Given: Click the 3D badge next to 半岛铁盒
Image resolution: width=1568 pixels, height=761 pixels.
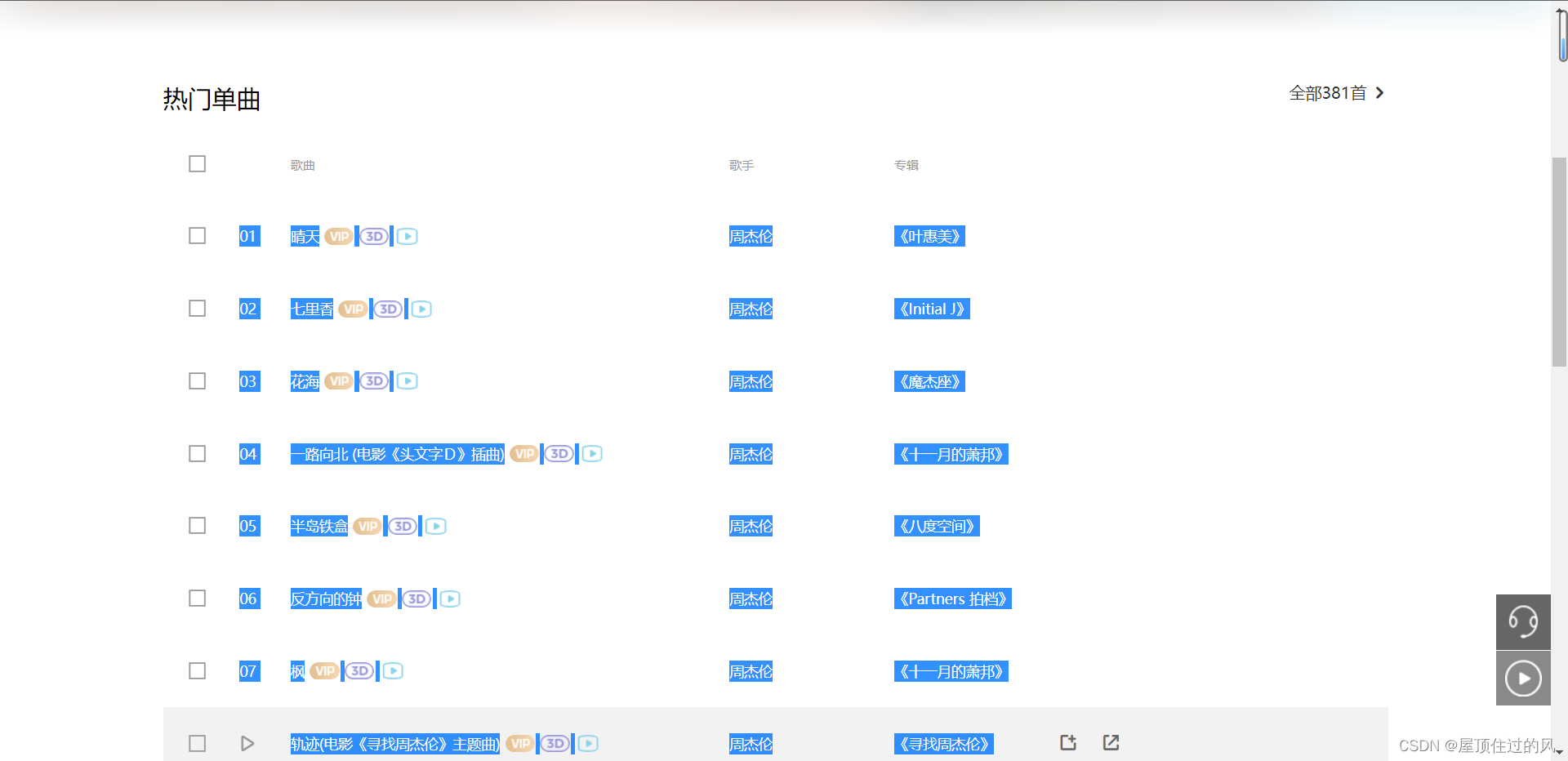Looking at the screenshot, I should (x=403, y=526).
